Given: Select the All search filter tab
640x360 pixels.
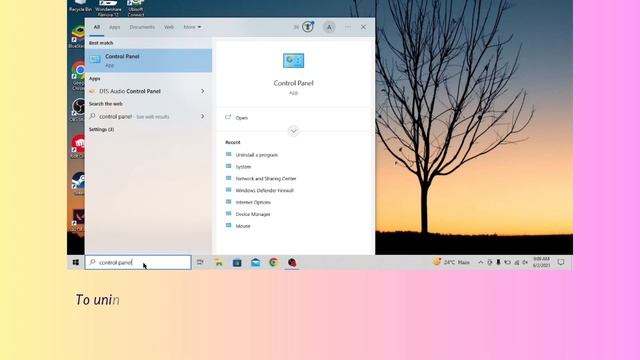Looking at the screenshot, I should tap(97, 27).
